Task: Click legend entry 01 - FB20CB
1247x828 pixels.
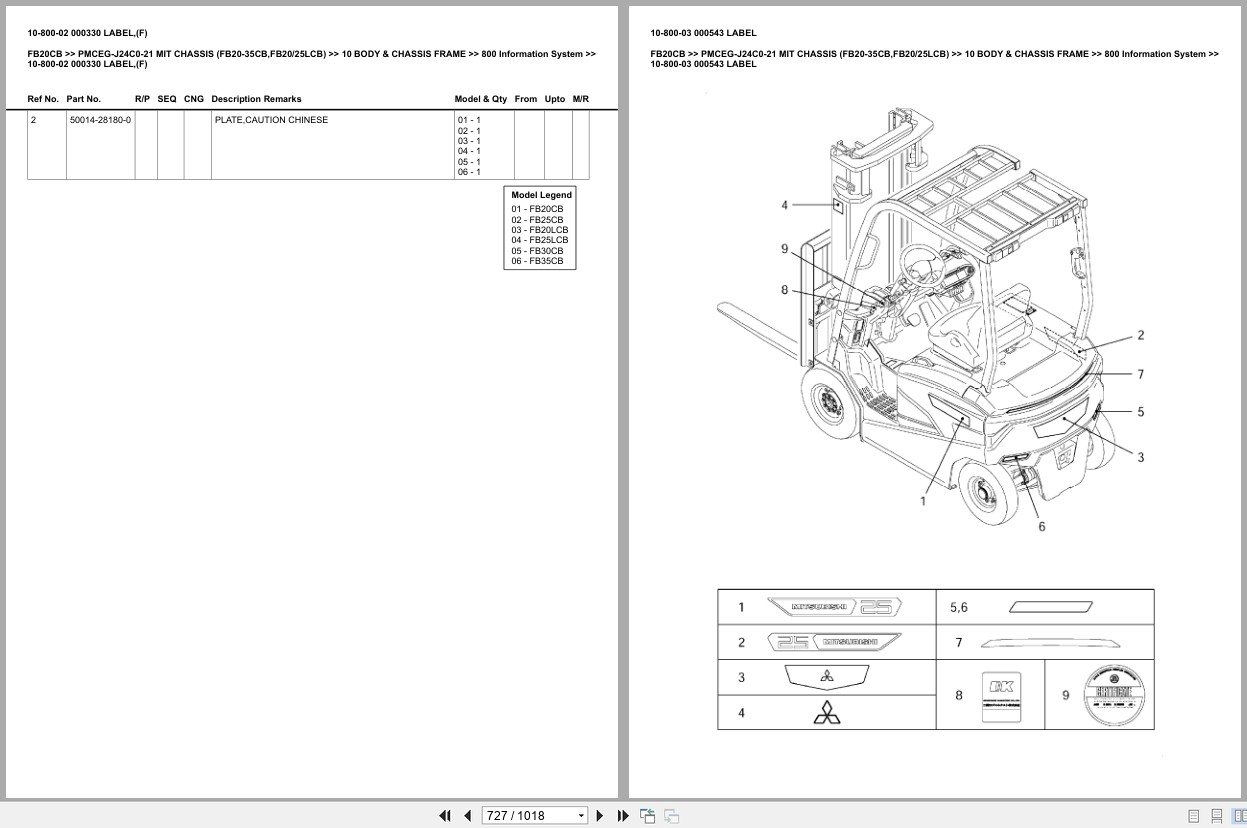Action: click(x=537, y=209)
